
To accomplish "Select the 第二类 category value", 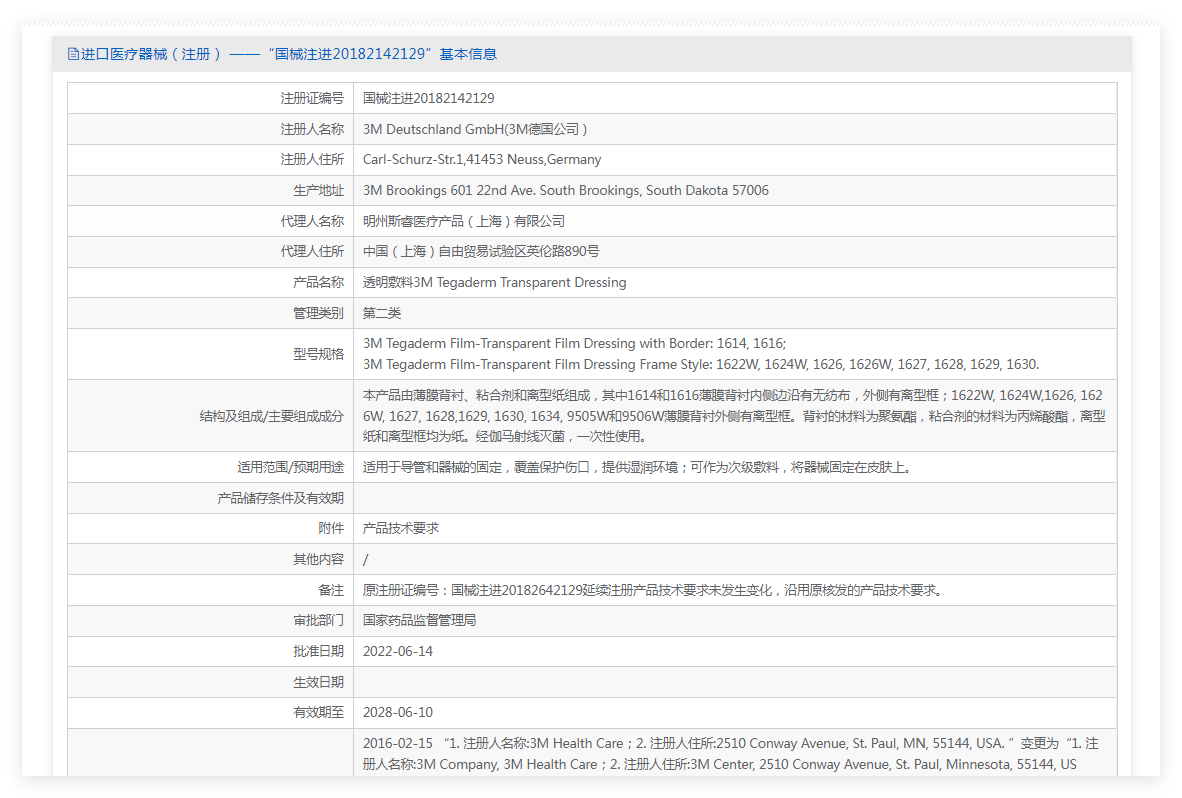I will point(381,313).
